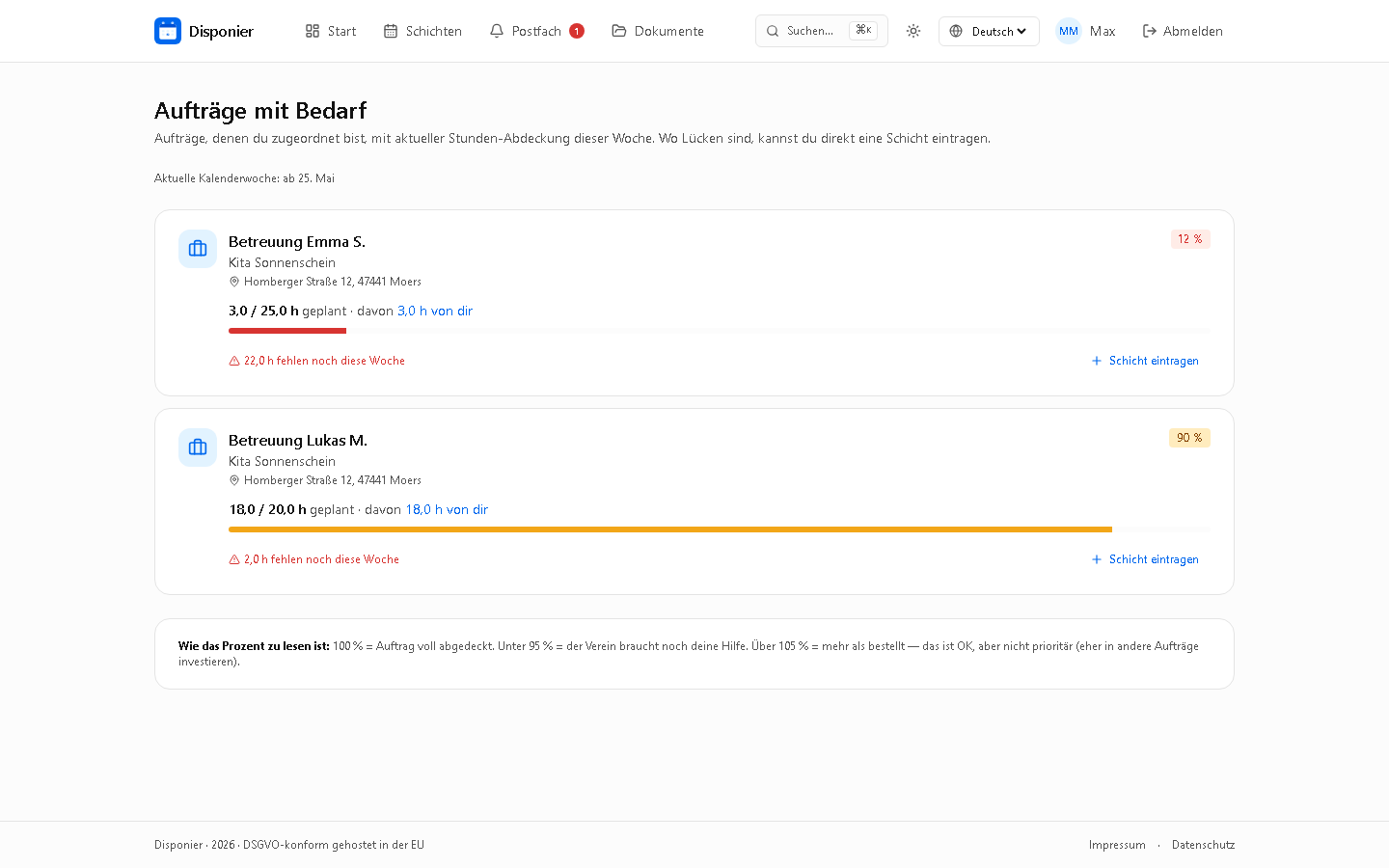The width and height of the screenshot is (1389, 868).
Task: Click into the Suchen search field
Action: pyautogui.click(x=822, y=31)
